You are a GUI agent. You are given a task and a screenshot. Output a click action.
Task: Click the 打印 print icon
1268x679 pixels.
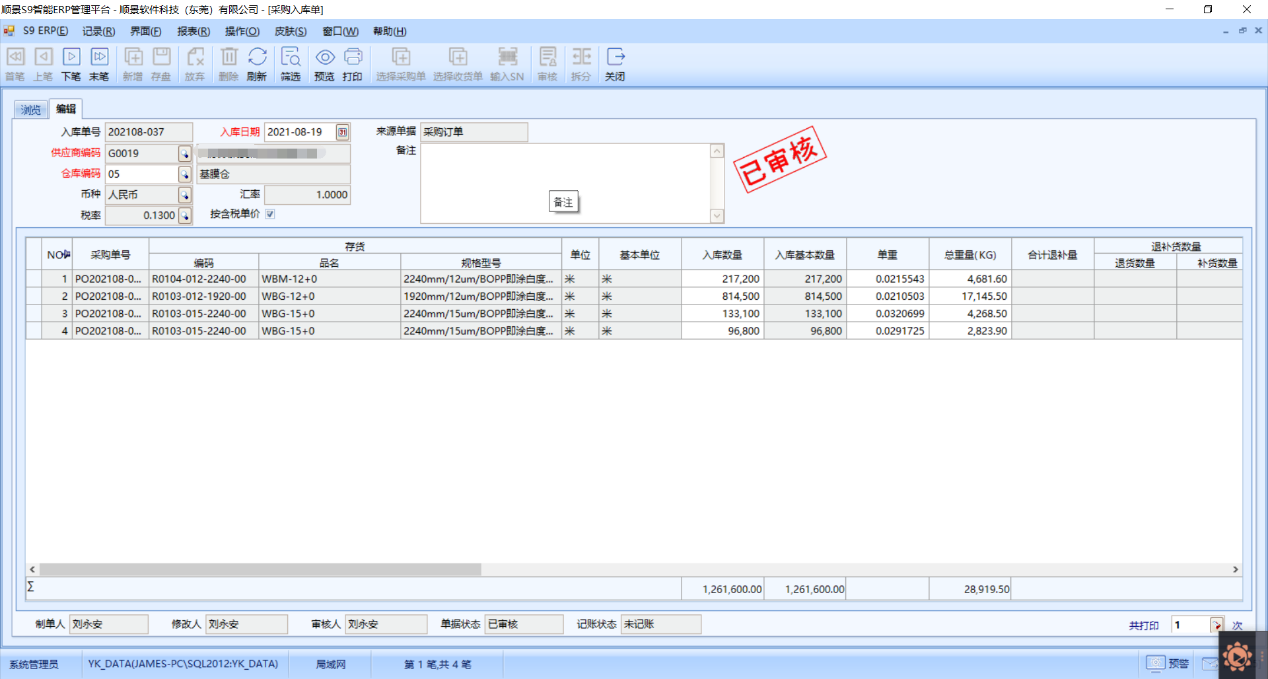(352, 64)
